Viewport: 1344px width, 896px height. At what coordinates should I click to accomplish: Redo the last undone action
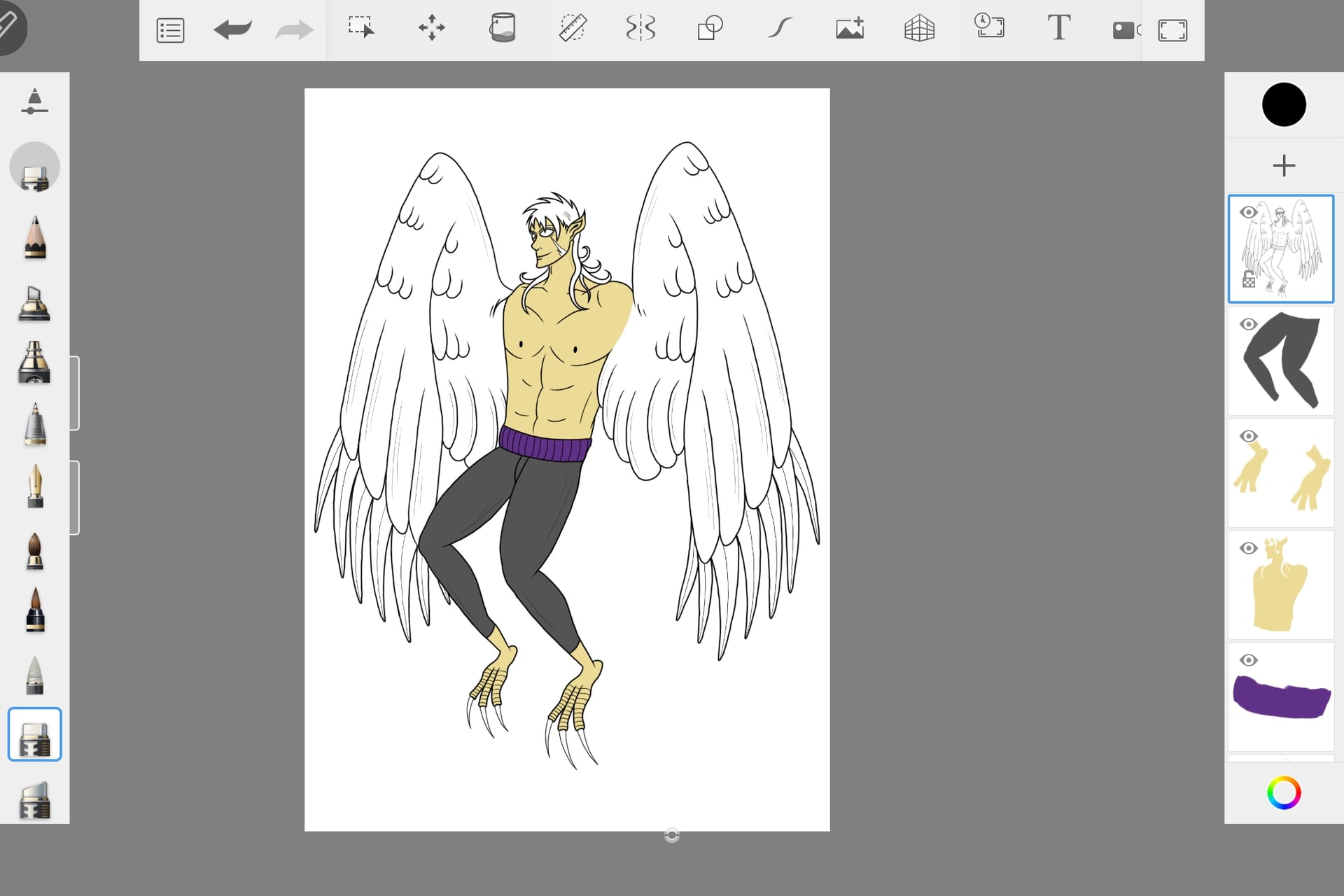coord(294,30)
